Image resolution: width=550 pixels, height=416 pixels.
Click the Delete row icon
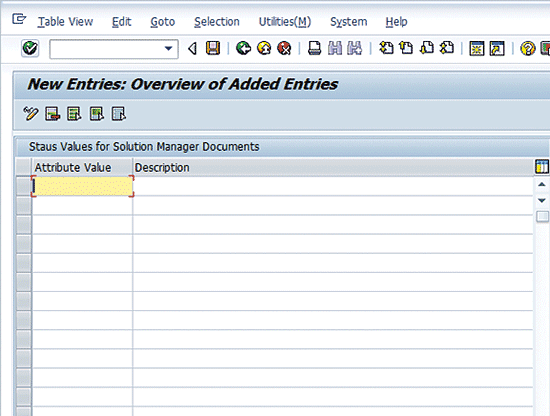[x=52, y=114]
